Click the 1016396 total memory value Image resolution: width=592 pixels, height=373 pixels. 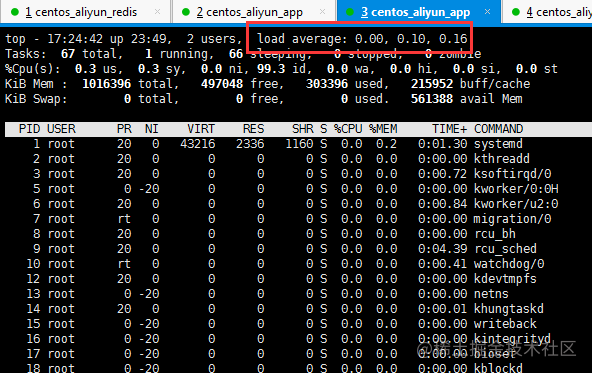[106, 84]
